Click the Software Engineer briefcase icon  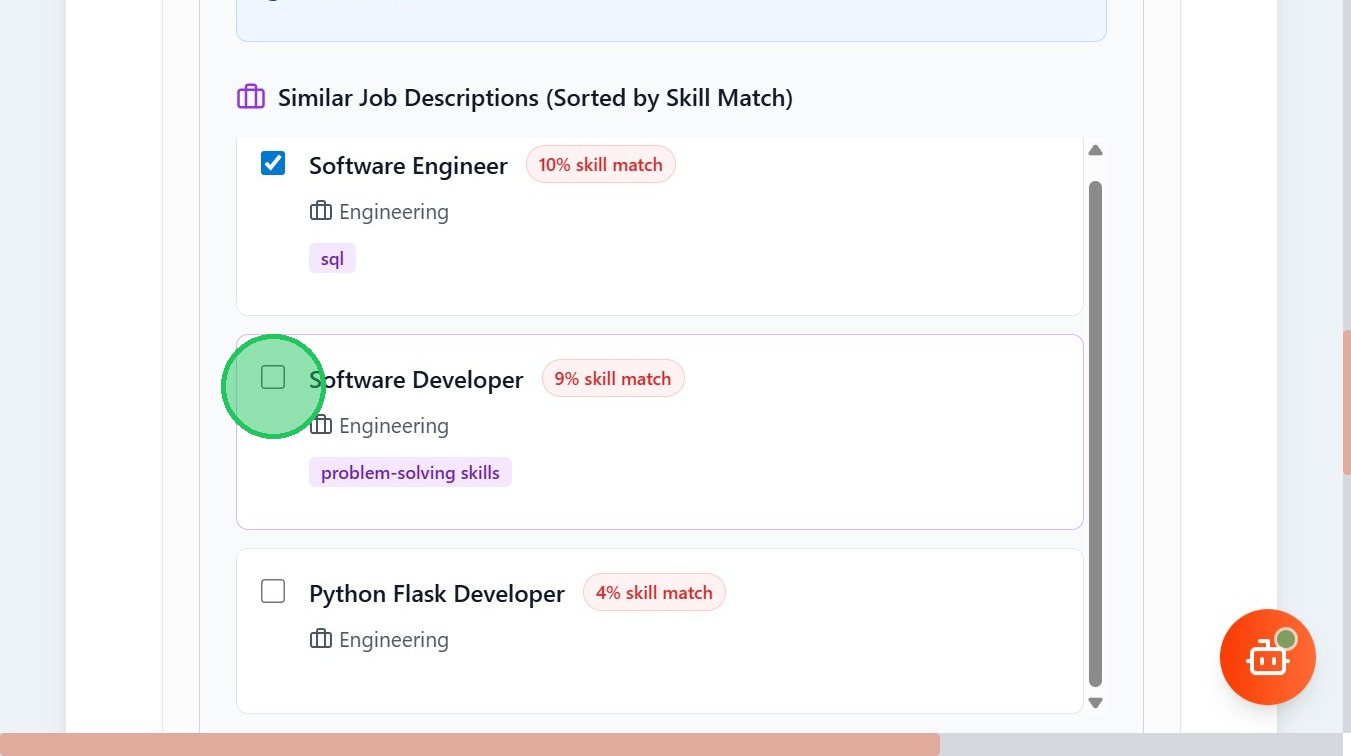pyautogui.click(x=320, y=211)
